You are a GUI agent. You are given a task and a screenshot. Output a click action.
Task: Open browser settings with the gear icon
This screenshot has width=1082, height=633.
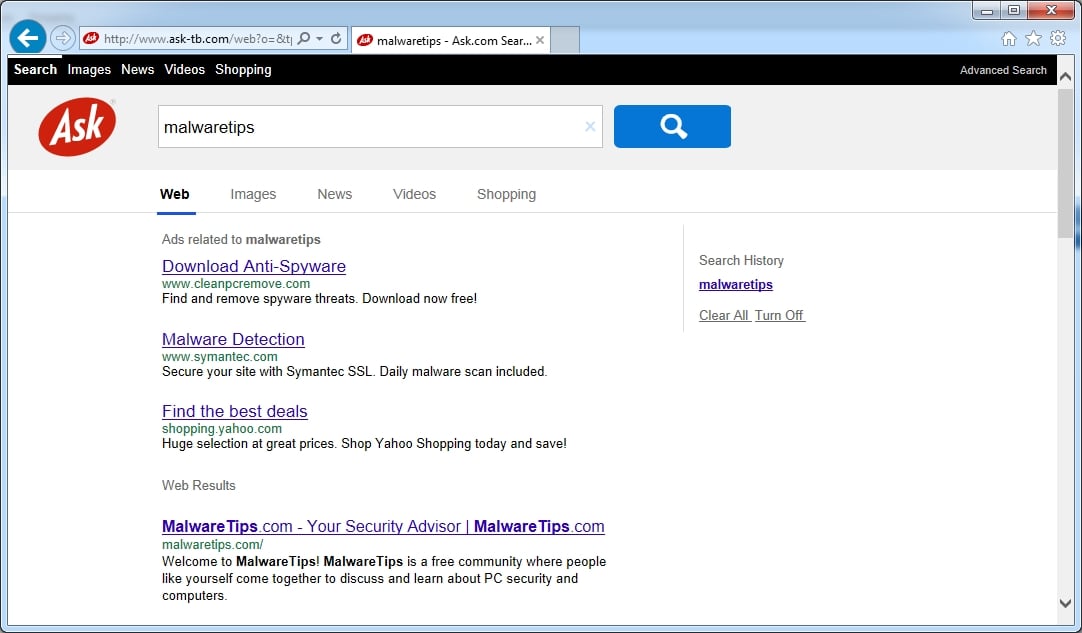pyautogui.click(x=1058, y=36)
